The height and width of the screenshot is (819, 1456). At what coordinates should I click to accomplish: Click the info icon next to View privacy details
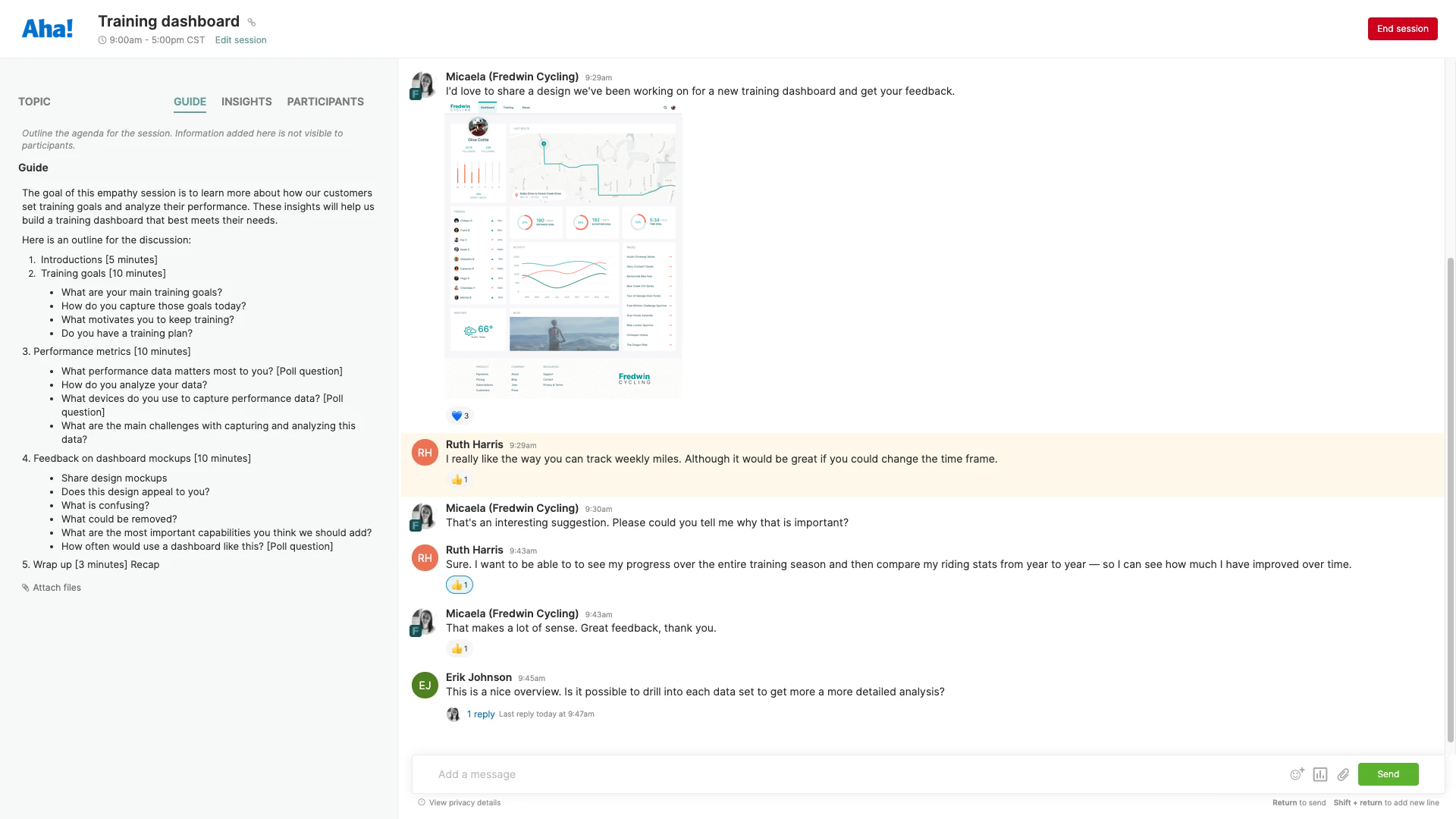point(421,802)
